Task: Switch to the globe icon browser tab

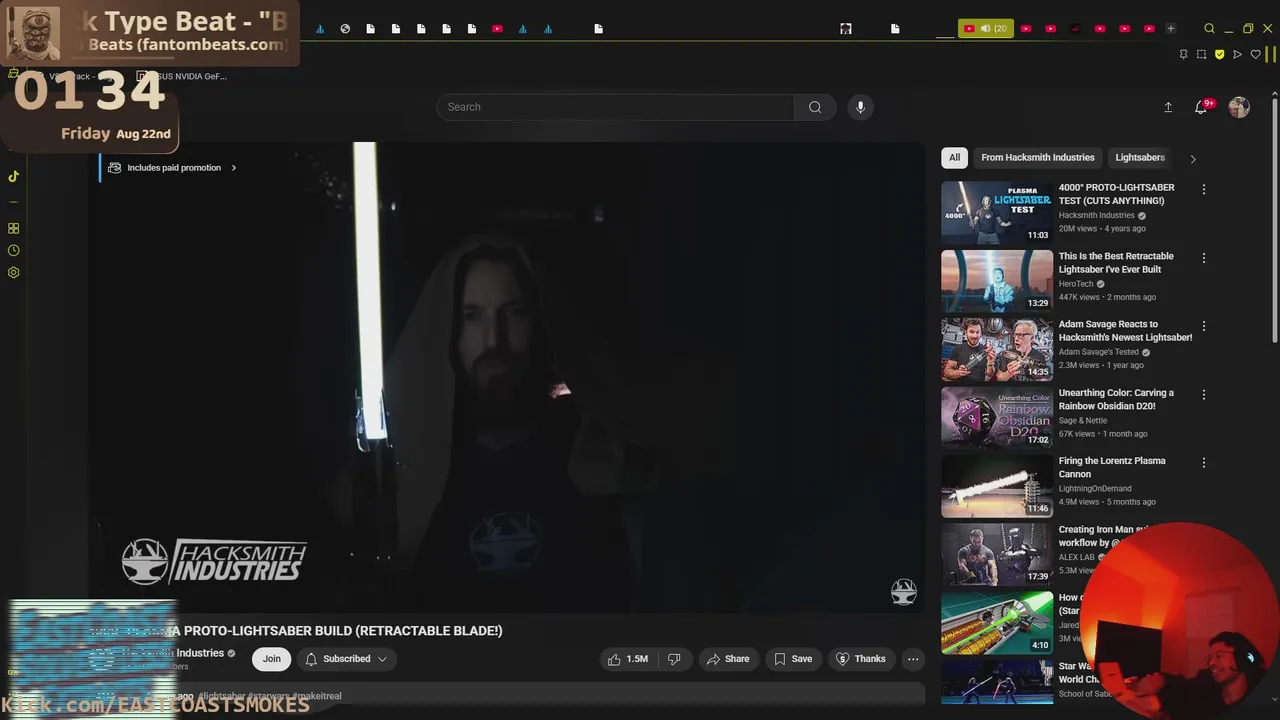Action: point(345,29)
